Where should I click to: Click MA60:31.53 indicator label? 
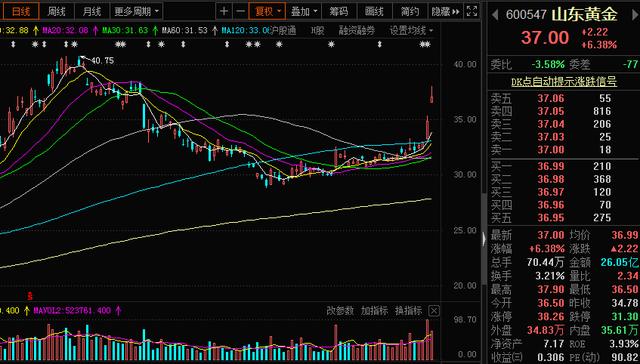[x=184, y=31]
